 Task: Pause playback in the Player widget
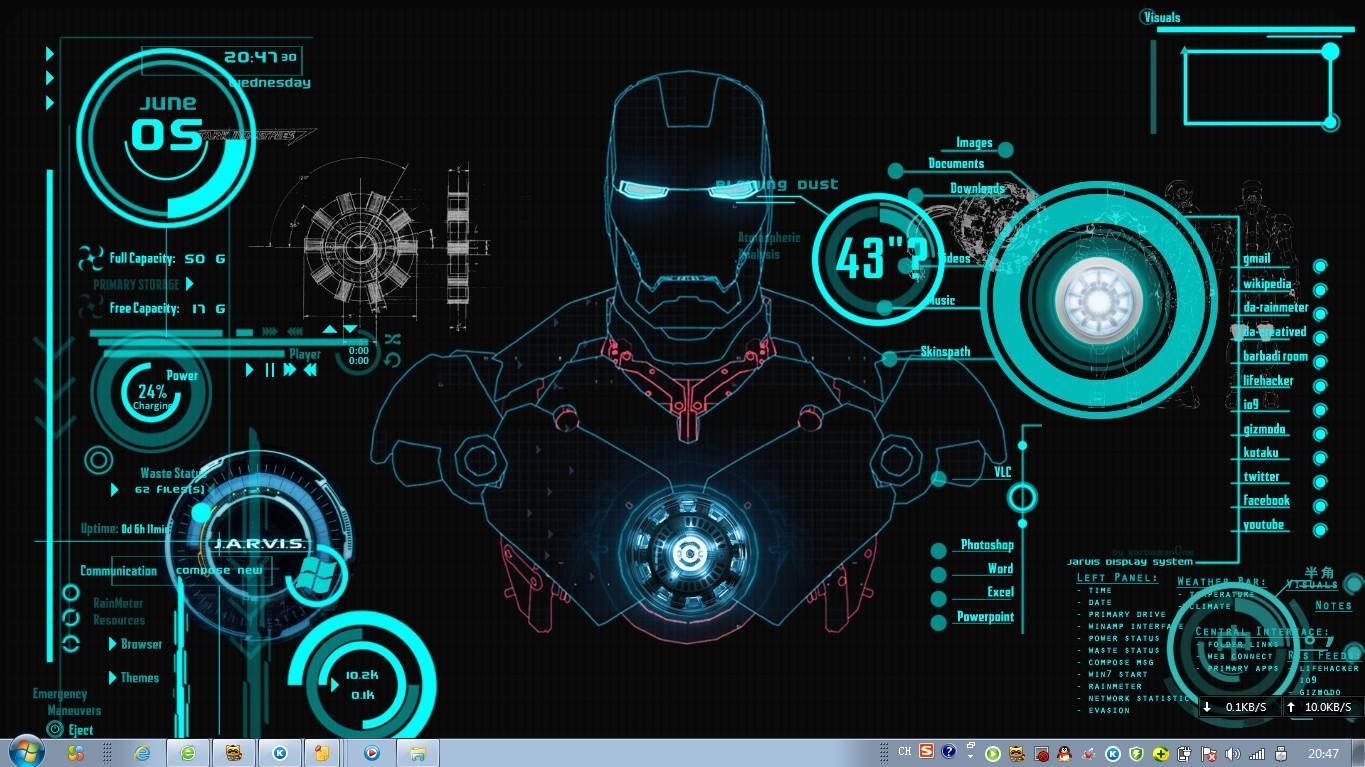pos(269,370)
